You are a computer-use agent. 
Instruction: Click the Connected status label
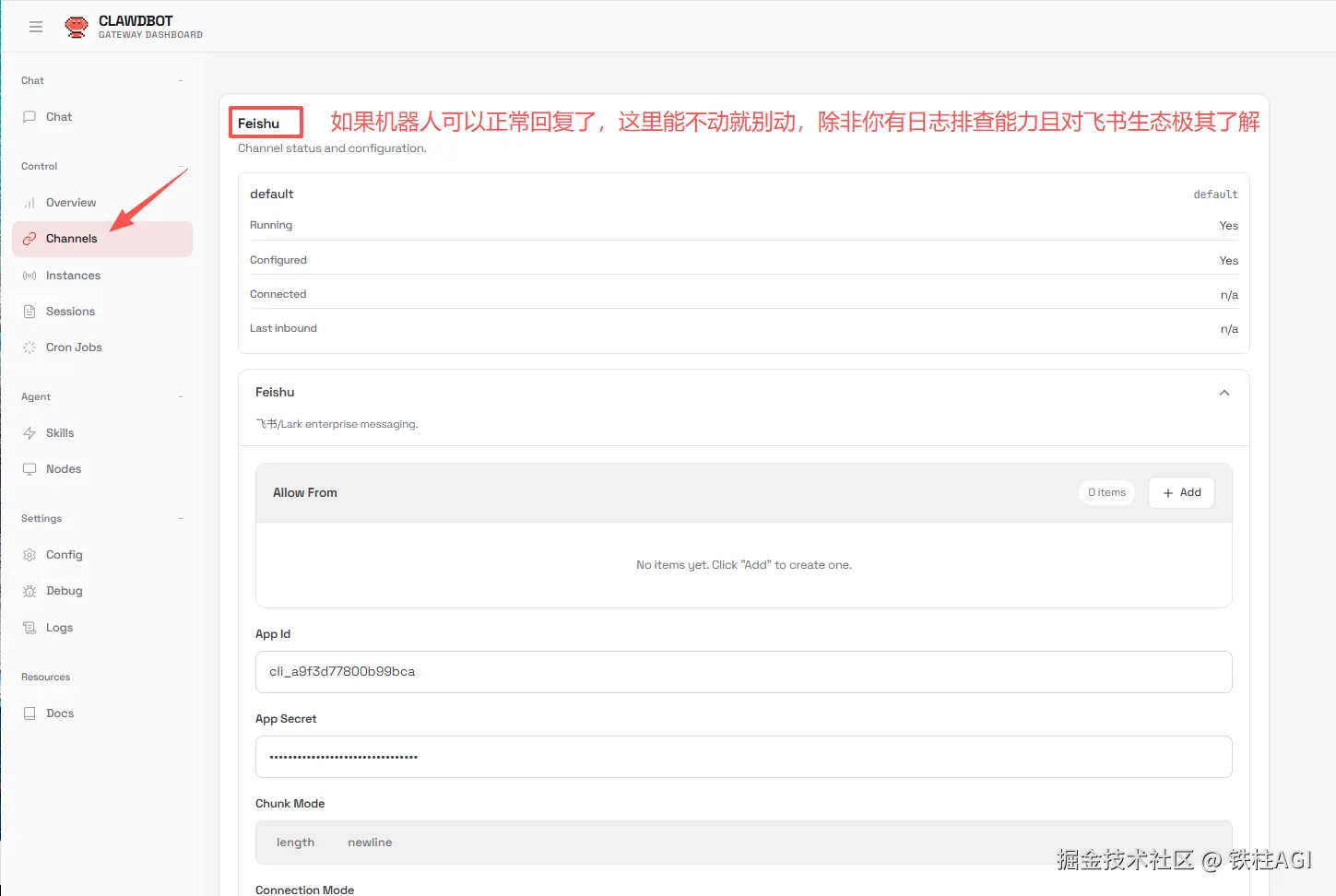278,294
